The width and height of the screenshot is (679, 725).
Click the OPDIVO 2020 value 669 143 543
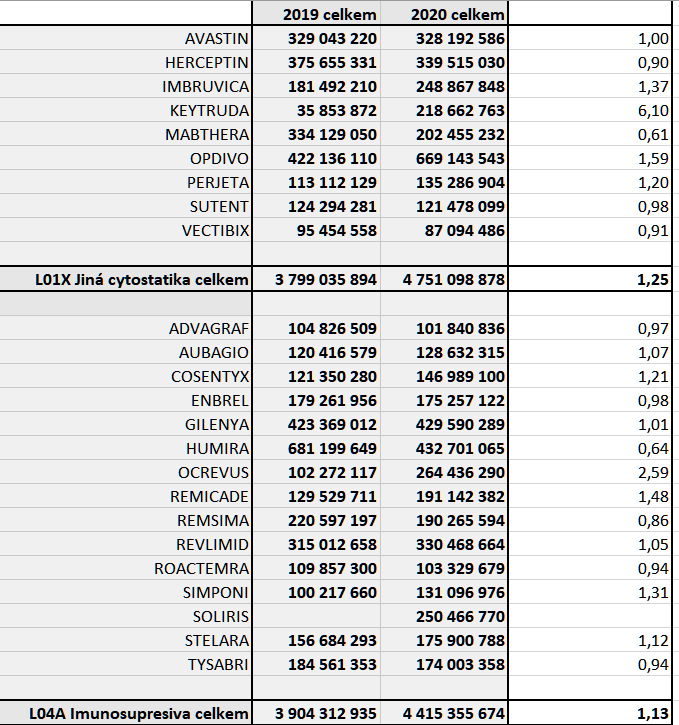[444, 158]
